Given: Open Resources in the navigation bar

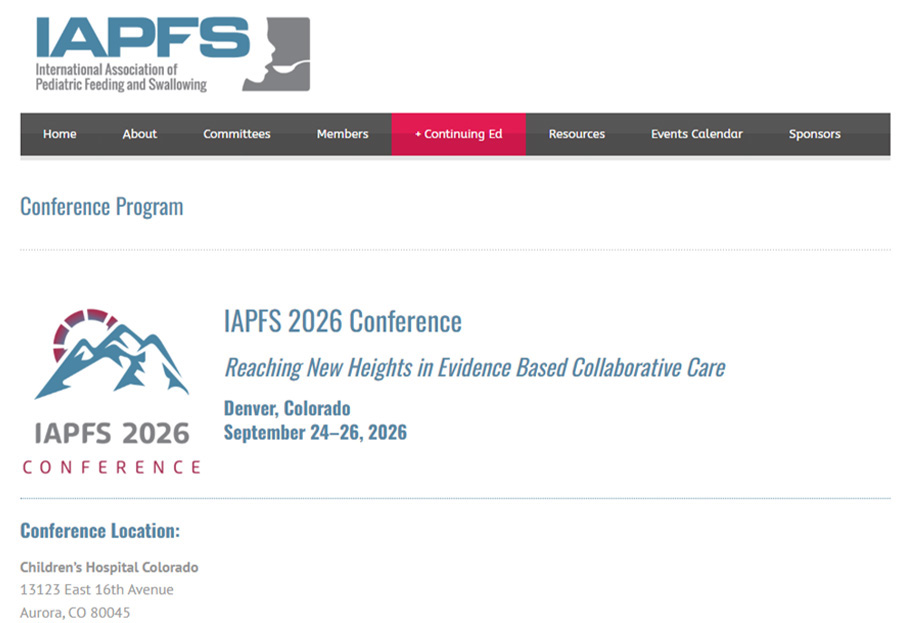Looking at the screenshot, I should pyautogui.click(x=577, y=134).
